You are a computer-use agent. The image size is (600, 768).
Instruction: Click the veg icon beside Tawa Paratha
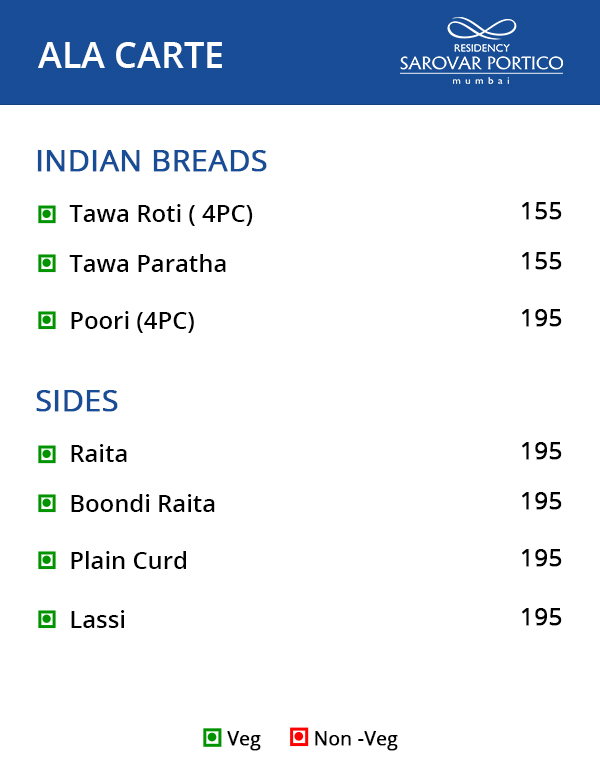click(x=46, y=264)
